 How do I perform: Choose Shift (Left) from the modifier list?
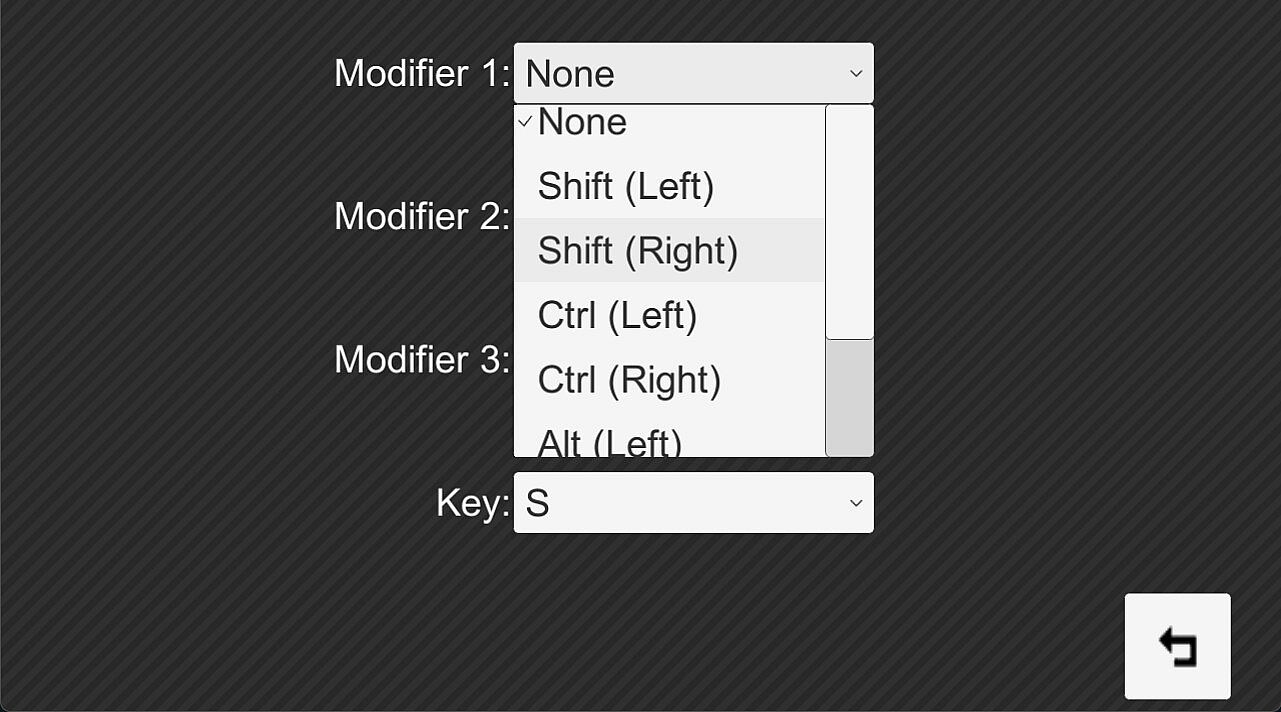coord(626,186)
